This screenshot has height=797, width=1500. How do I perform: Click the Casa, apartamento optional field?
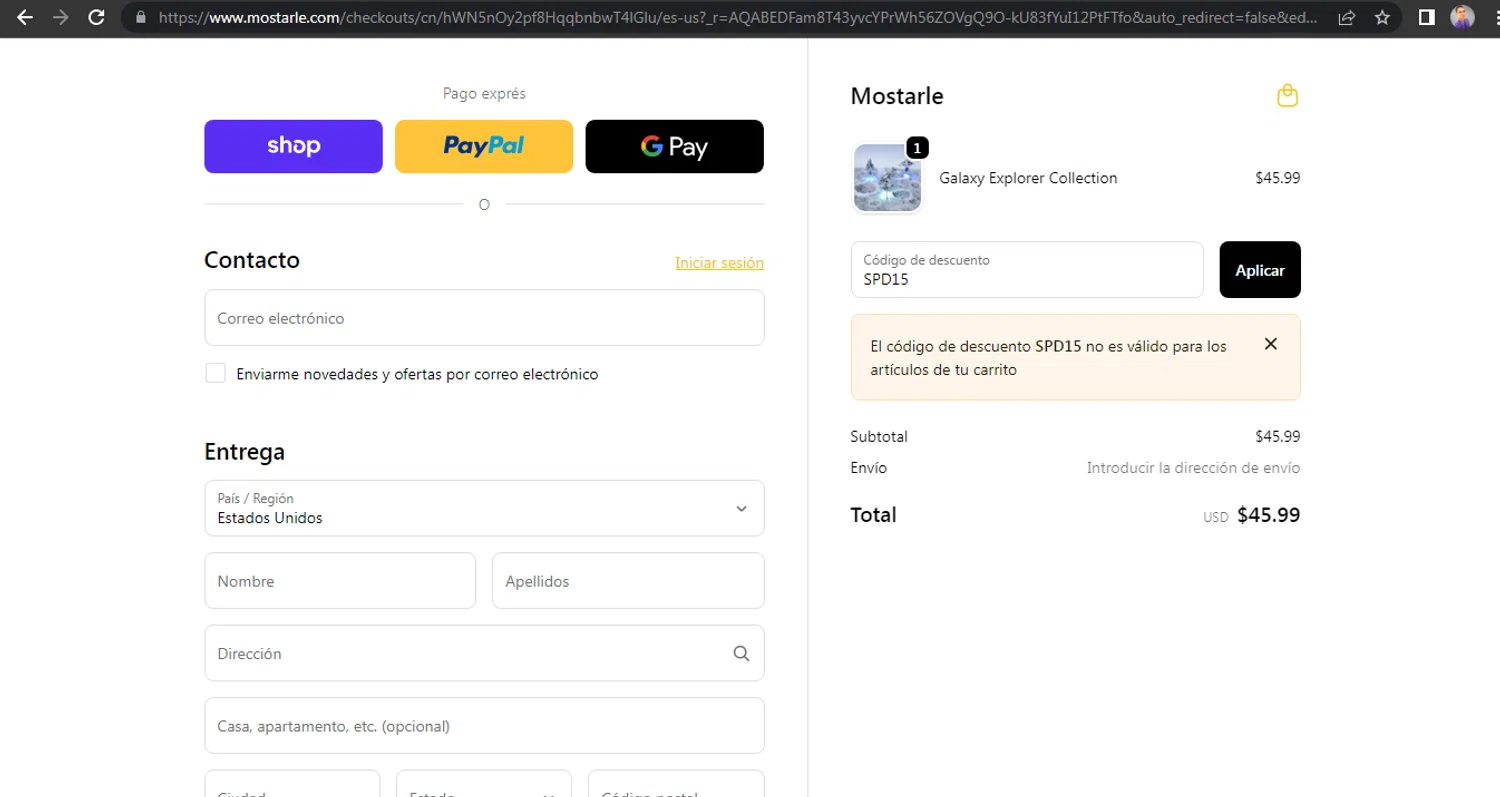pyautogui.click(x=484, y=726)
